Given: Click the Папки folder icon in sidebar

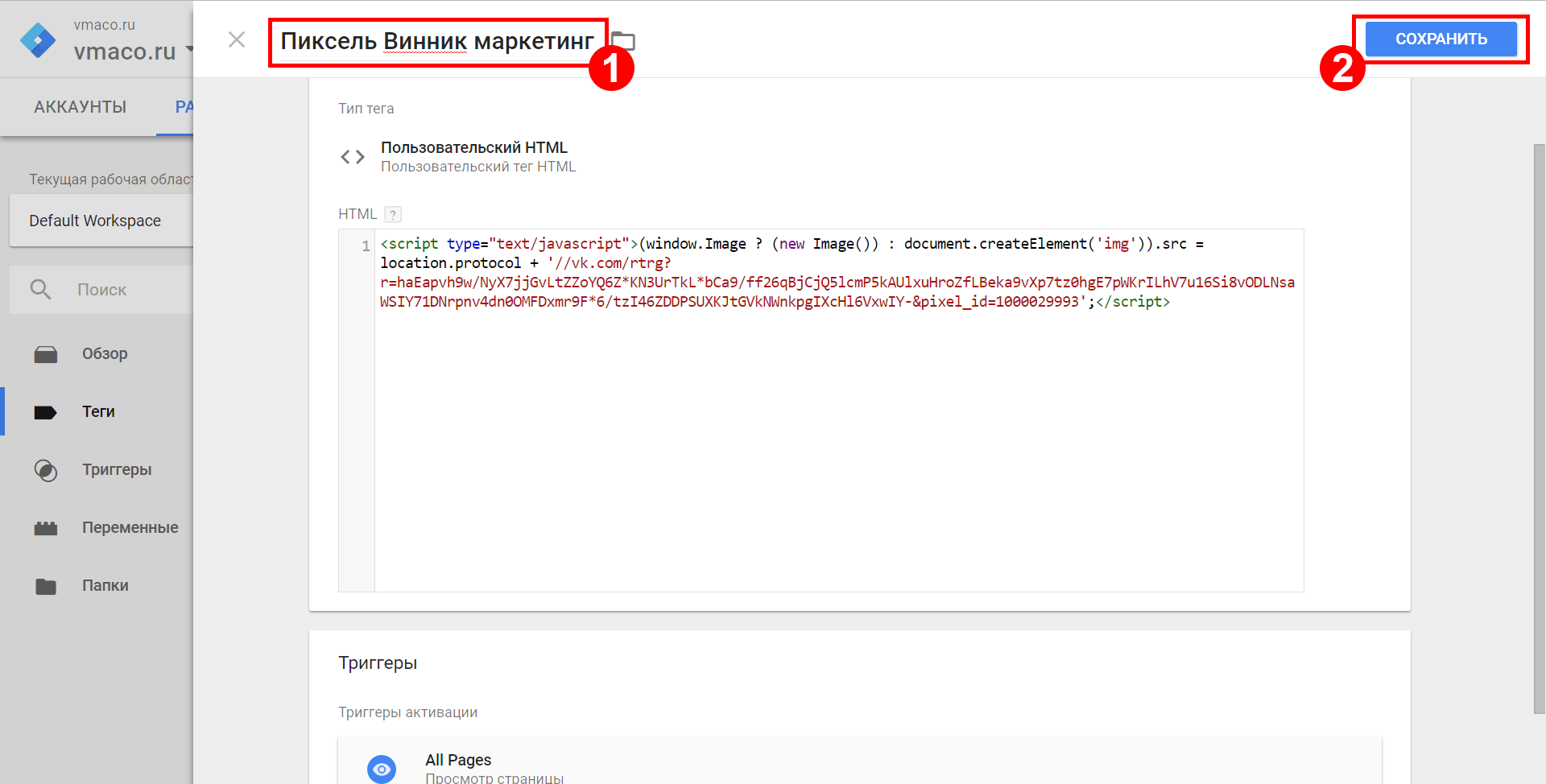Looking at the screenshot, I should point(46,586).
